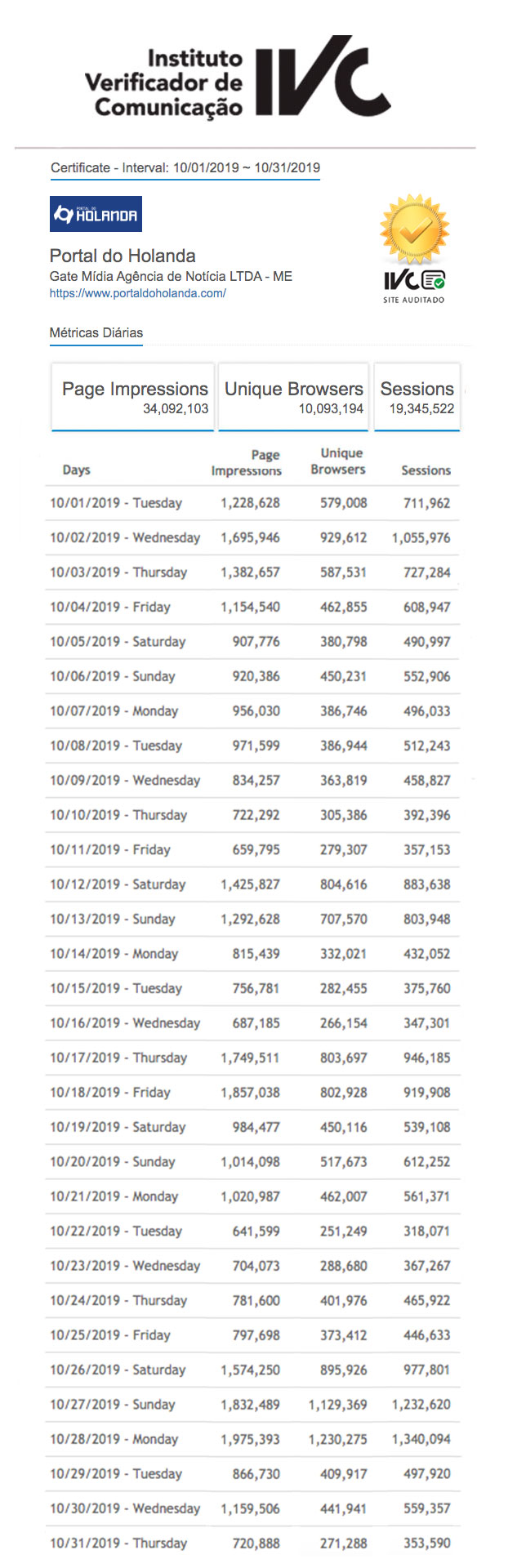Viewport: 517px width, 1568px height.
Task: Click the IVC Site Auditado badge
Action: click(415, 286)
